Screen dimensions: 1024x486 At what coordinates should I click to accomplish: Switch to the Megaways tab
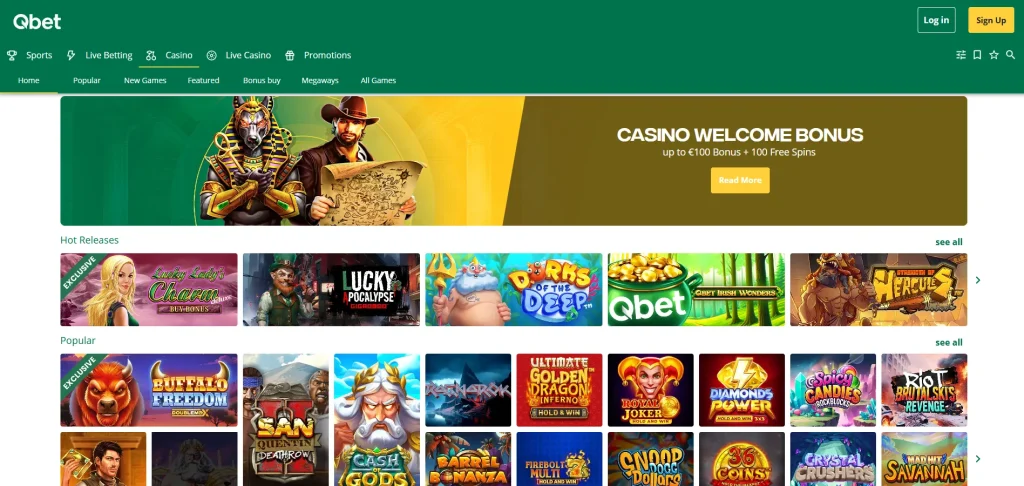click(x=320, y=80)
